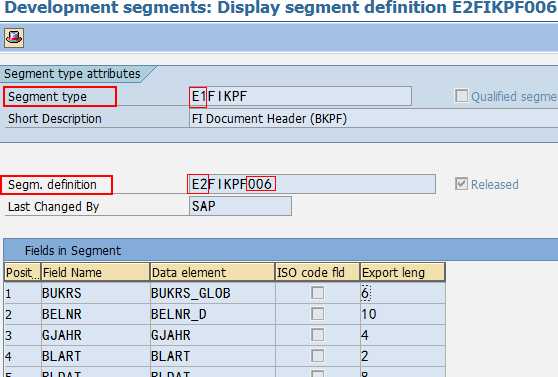
Task: Click the Fields in Segment header
Action: 73,251
